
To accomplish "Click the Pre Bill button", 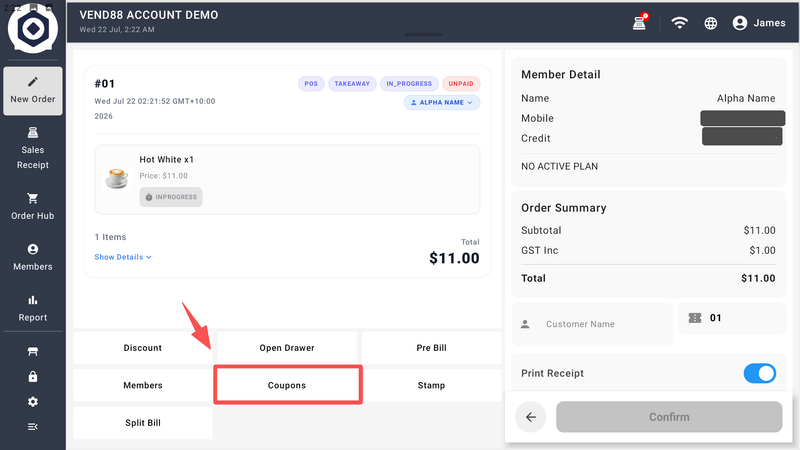I will 431,348.
